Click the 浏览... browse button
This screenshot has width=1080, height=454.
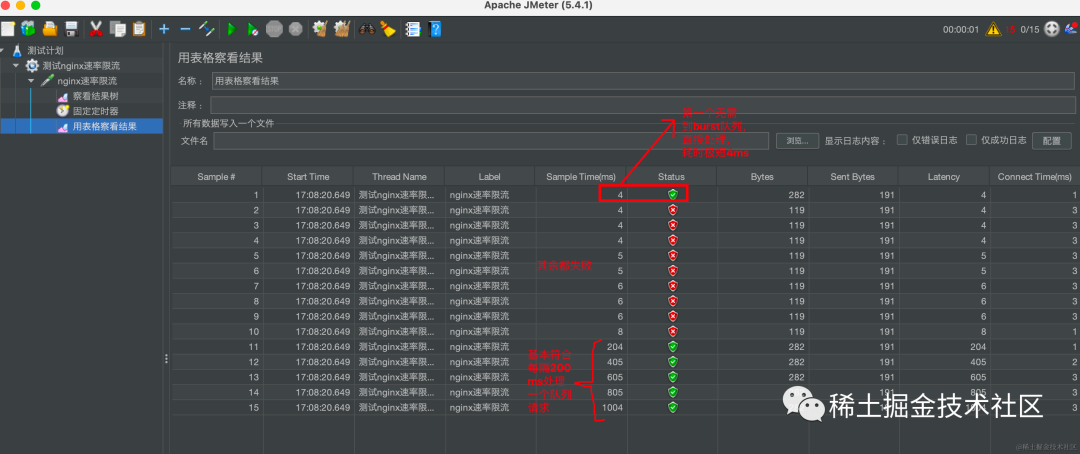(x=797, y=141)
